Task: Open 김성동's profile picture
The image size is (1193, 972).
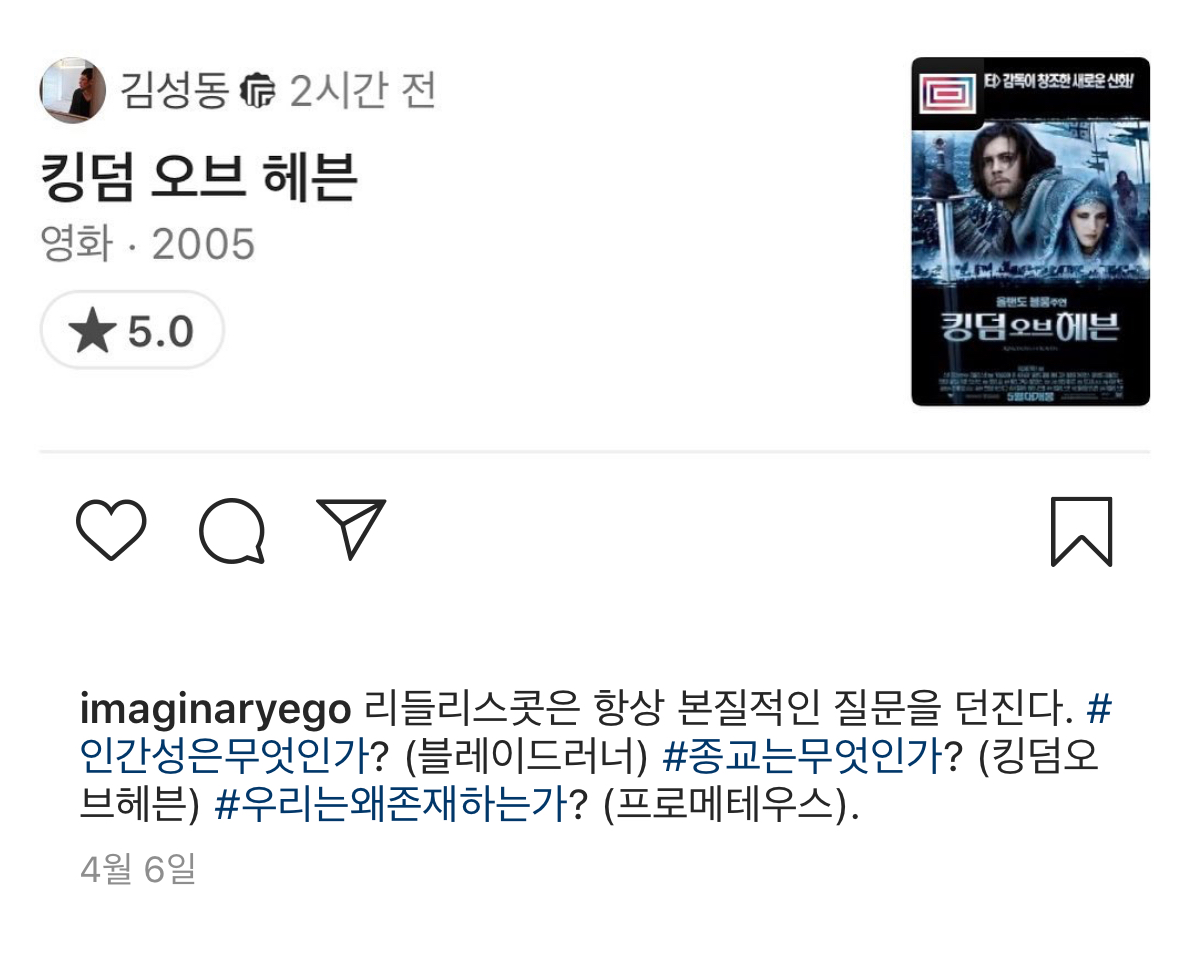Action: (73, 91)
